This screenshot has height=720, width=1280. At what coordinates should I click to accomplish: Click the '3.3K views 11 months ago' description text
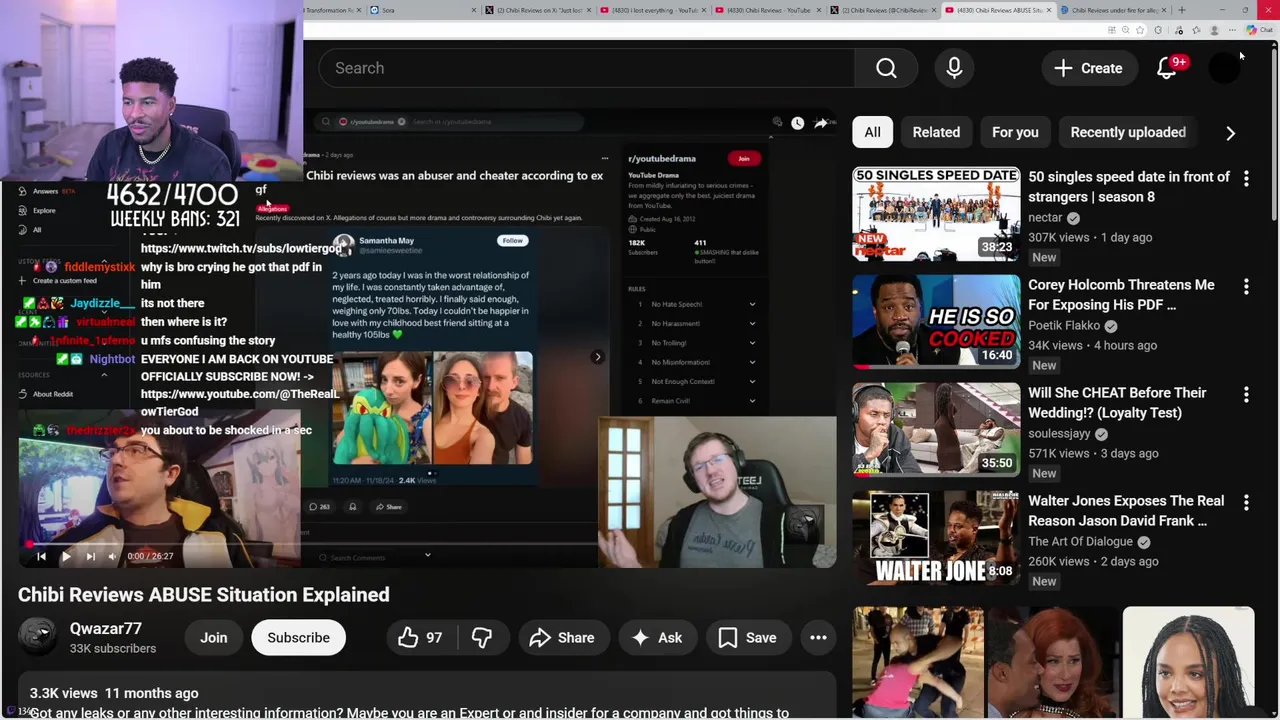coord(114,693)
